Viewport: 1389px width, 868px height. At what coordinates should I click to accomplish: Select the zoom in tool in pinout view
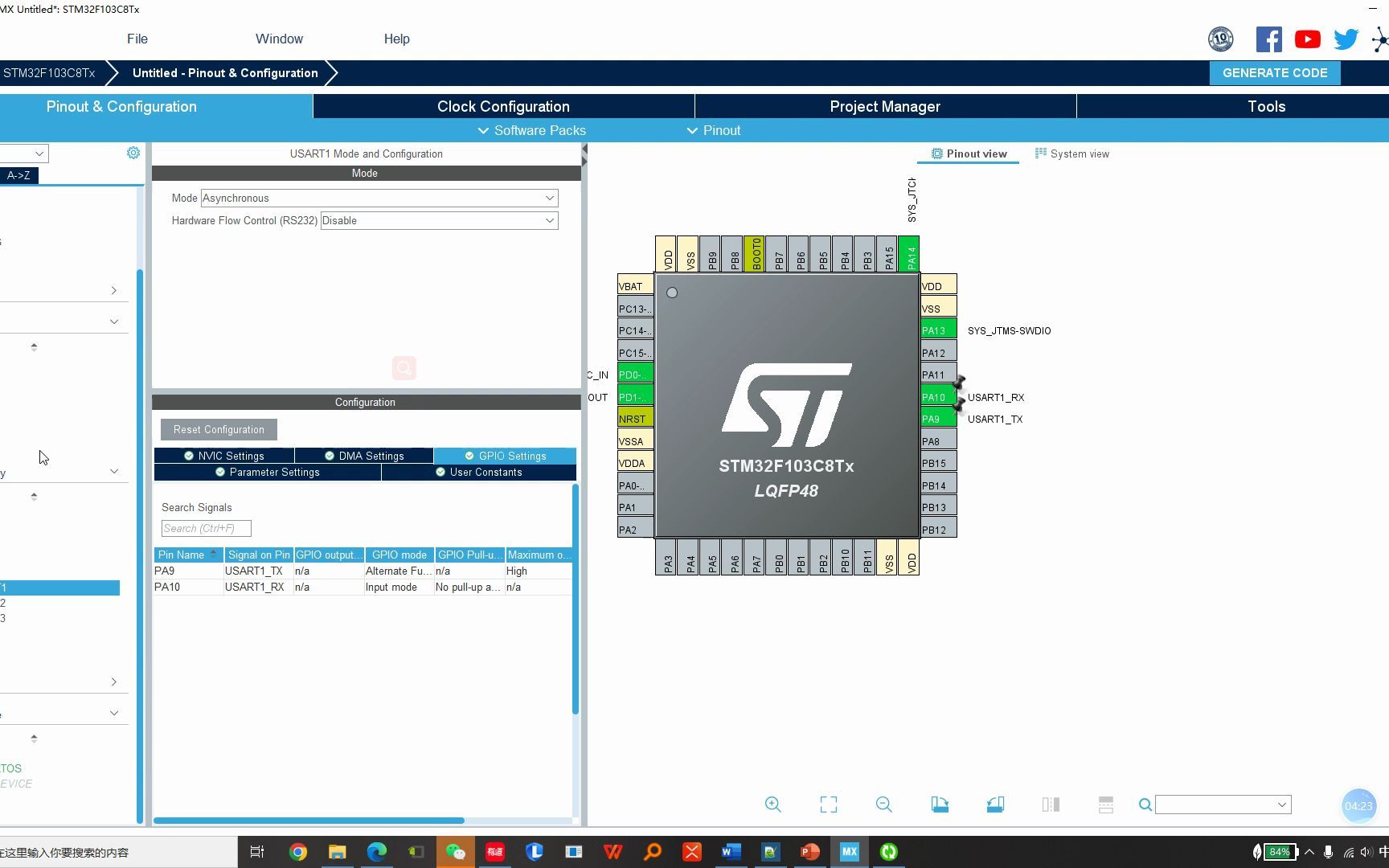[x=772, y=804]
